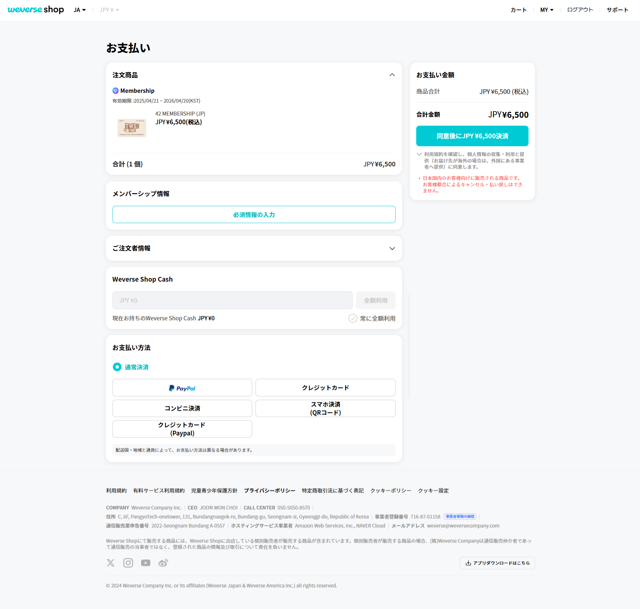Click the weverse@weversecompany.com email address
This screenshot has width=640, height=609.
[x=463, y=526]
